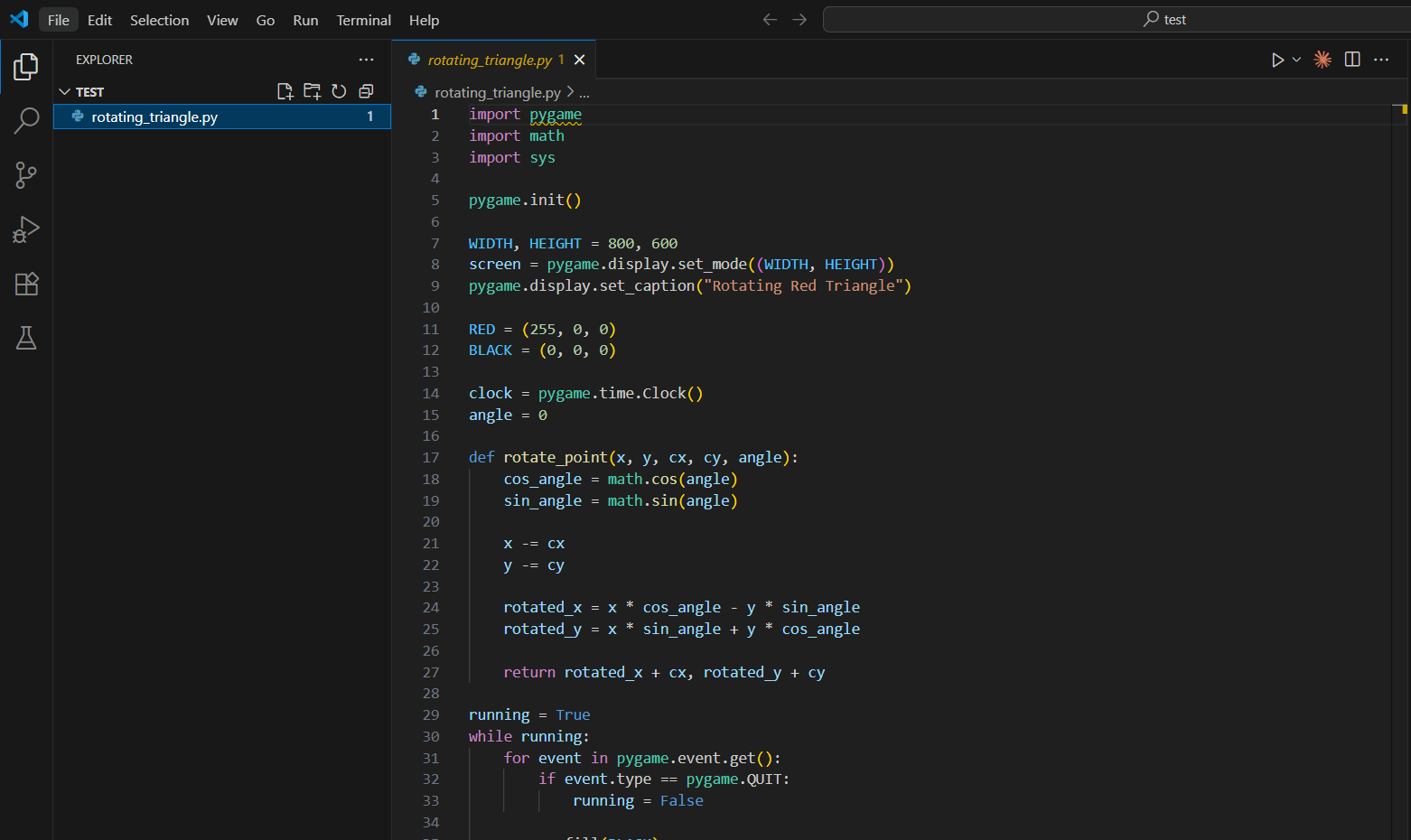
Task: Create a new folder in TEST
Action: 312,91
